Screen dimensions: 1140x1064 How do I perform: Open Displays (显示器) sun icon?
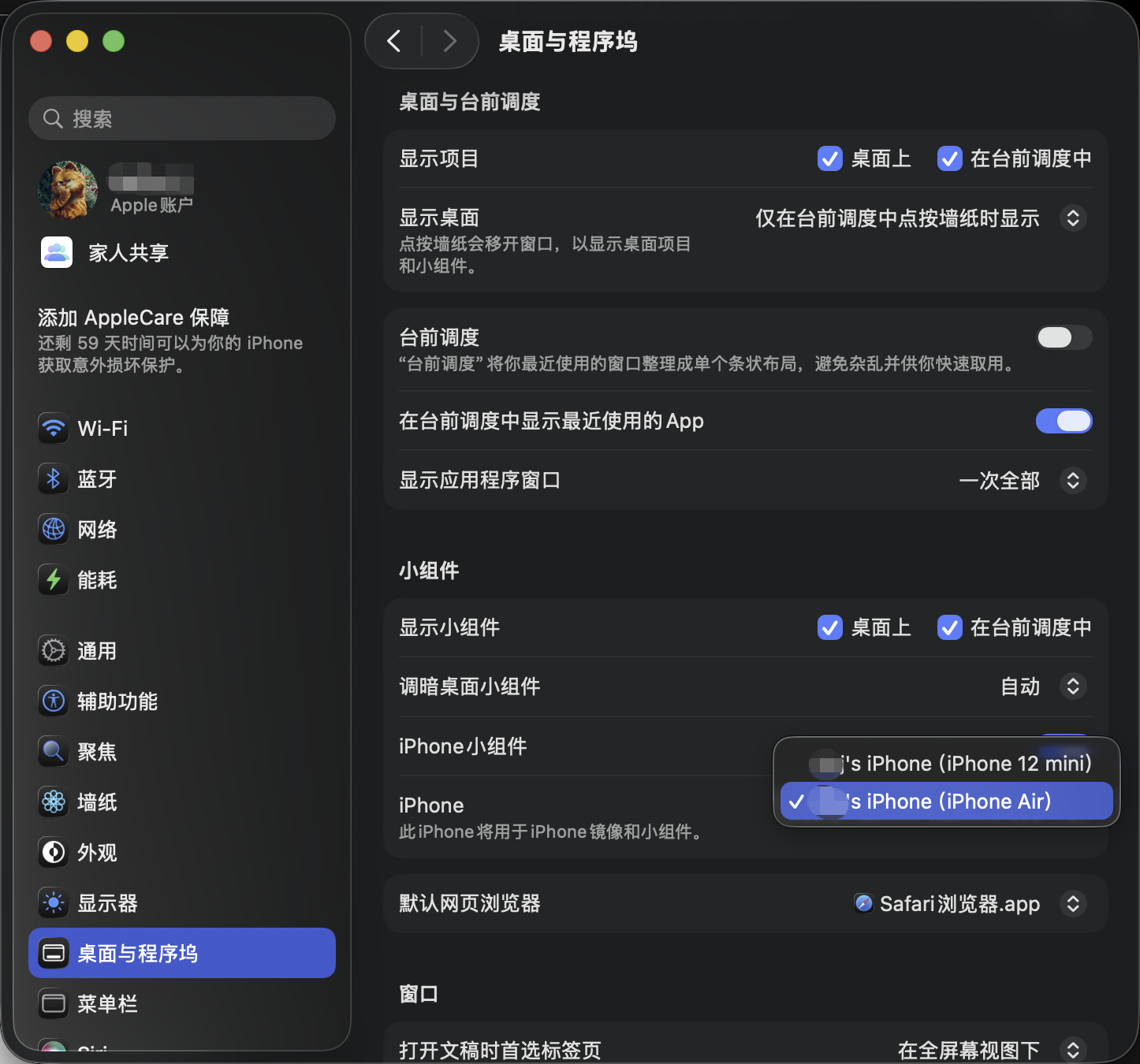(54, 902)
